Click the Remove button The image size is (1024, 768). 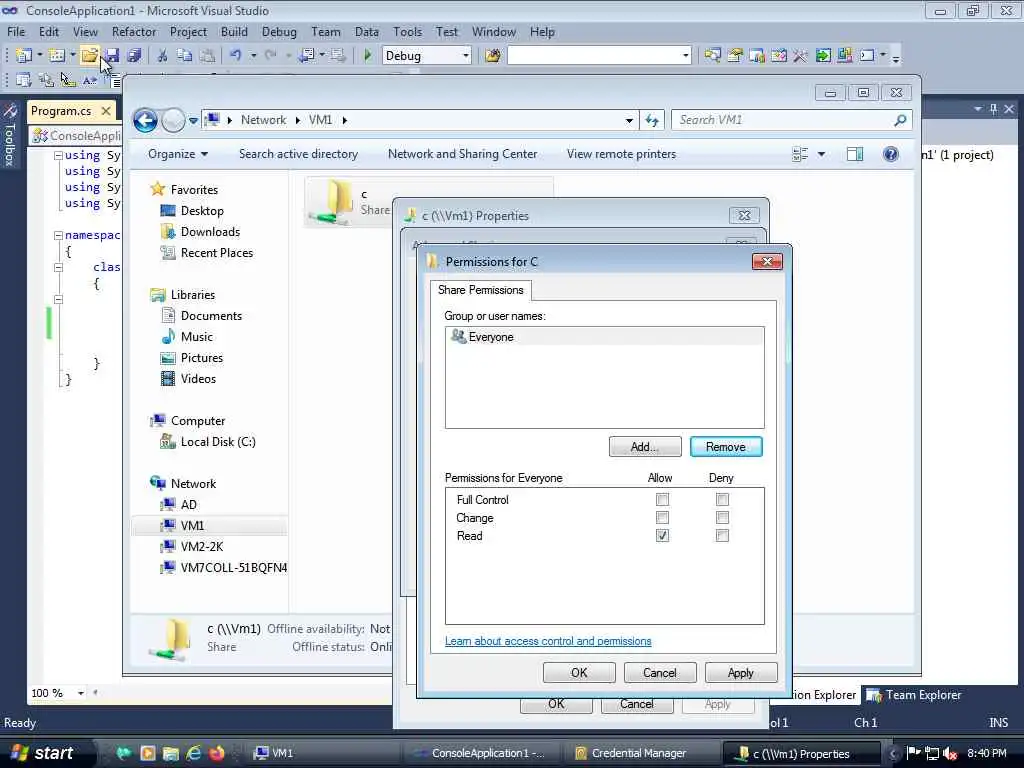pos(726,447)
